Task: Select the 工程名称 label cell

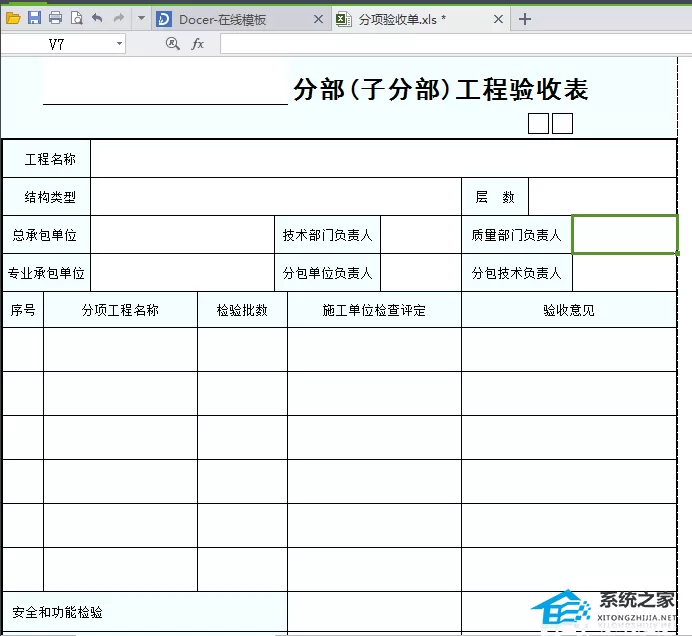Action: pos(46,159)
